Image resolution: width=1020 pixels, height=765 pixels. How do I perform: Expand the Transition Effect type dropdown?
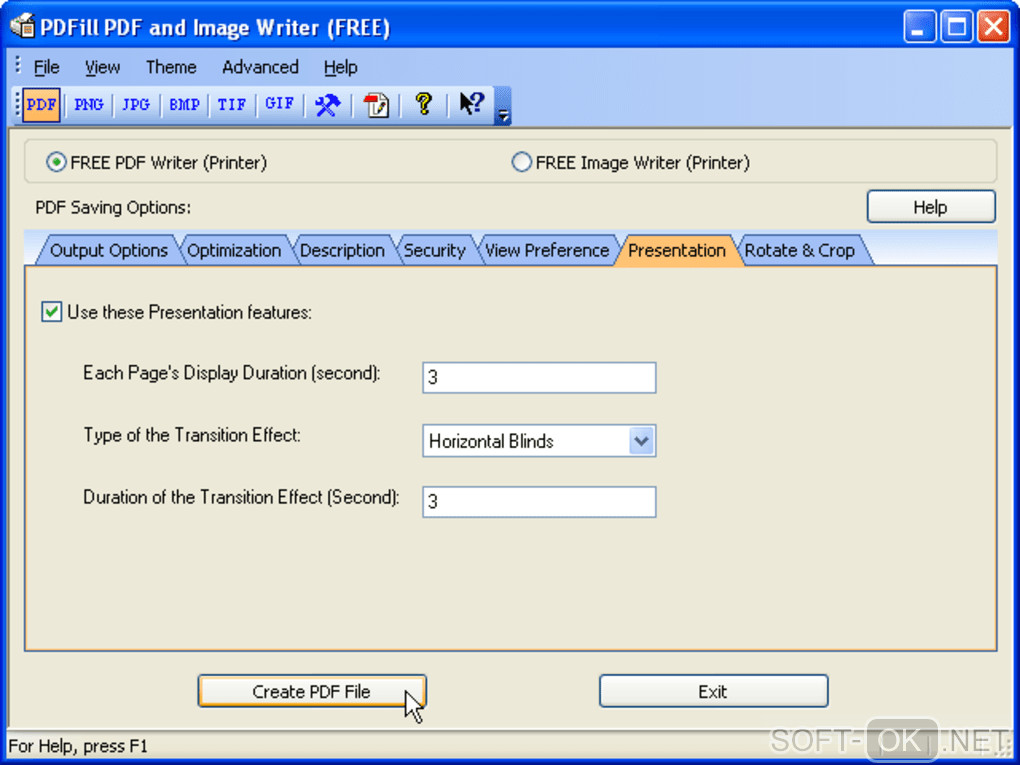(x=641, y=441)
